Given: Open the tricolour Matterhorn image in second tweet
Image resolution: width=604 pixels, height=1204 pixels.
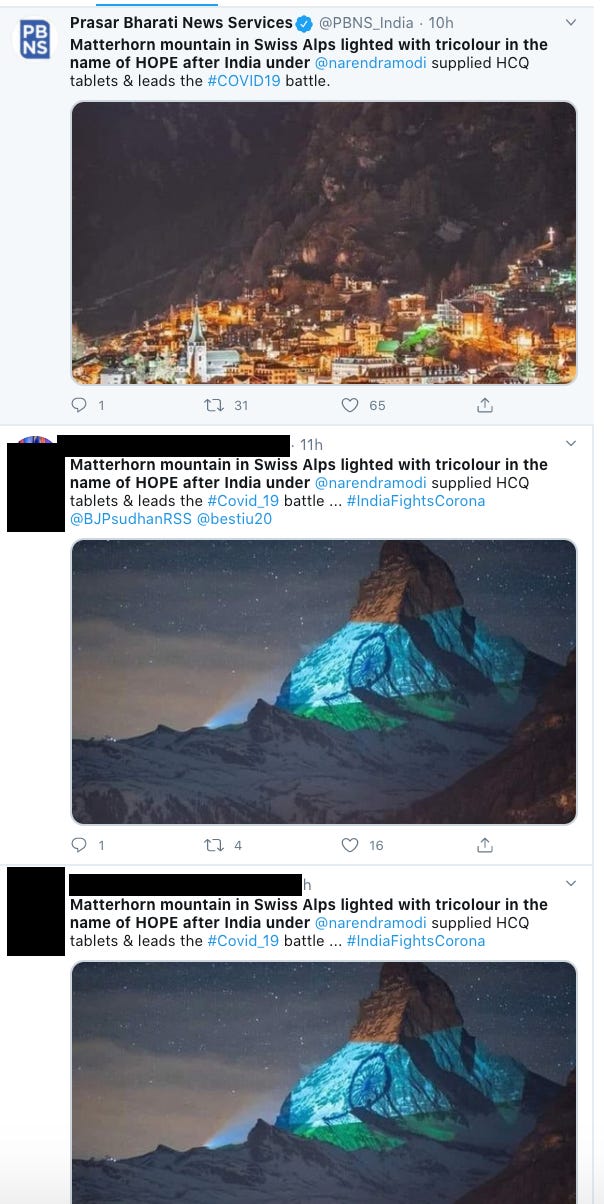Looking at the screenshot, I should click(x=324, y=682).
